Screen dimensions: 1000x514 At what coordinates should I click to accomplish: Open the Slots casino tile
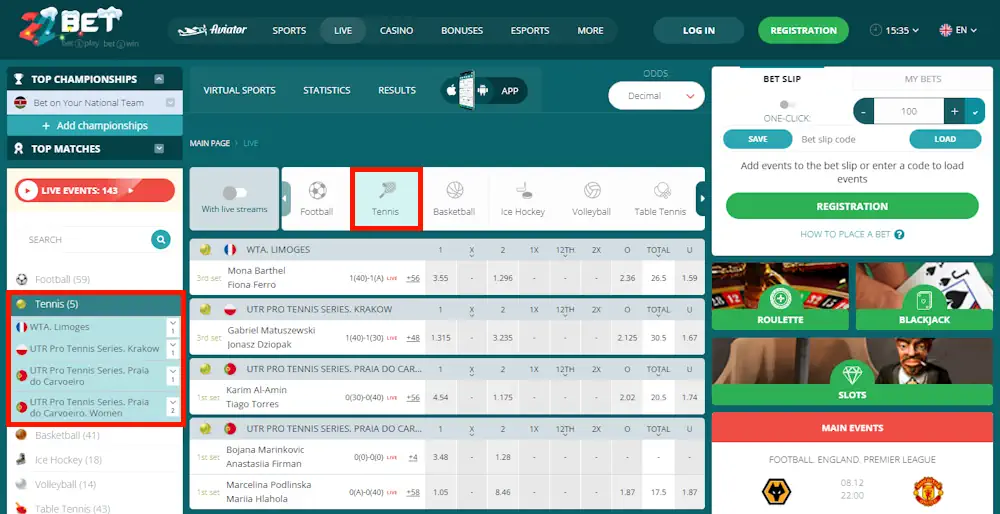[851, 371]
